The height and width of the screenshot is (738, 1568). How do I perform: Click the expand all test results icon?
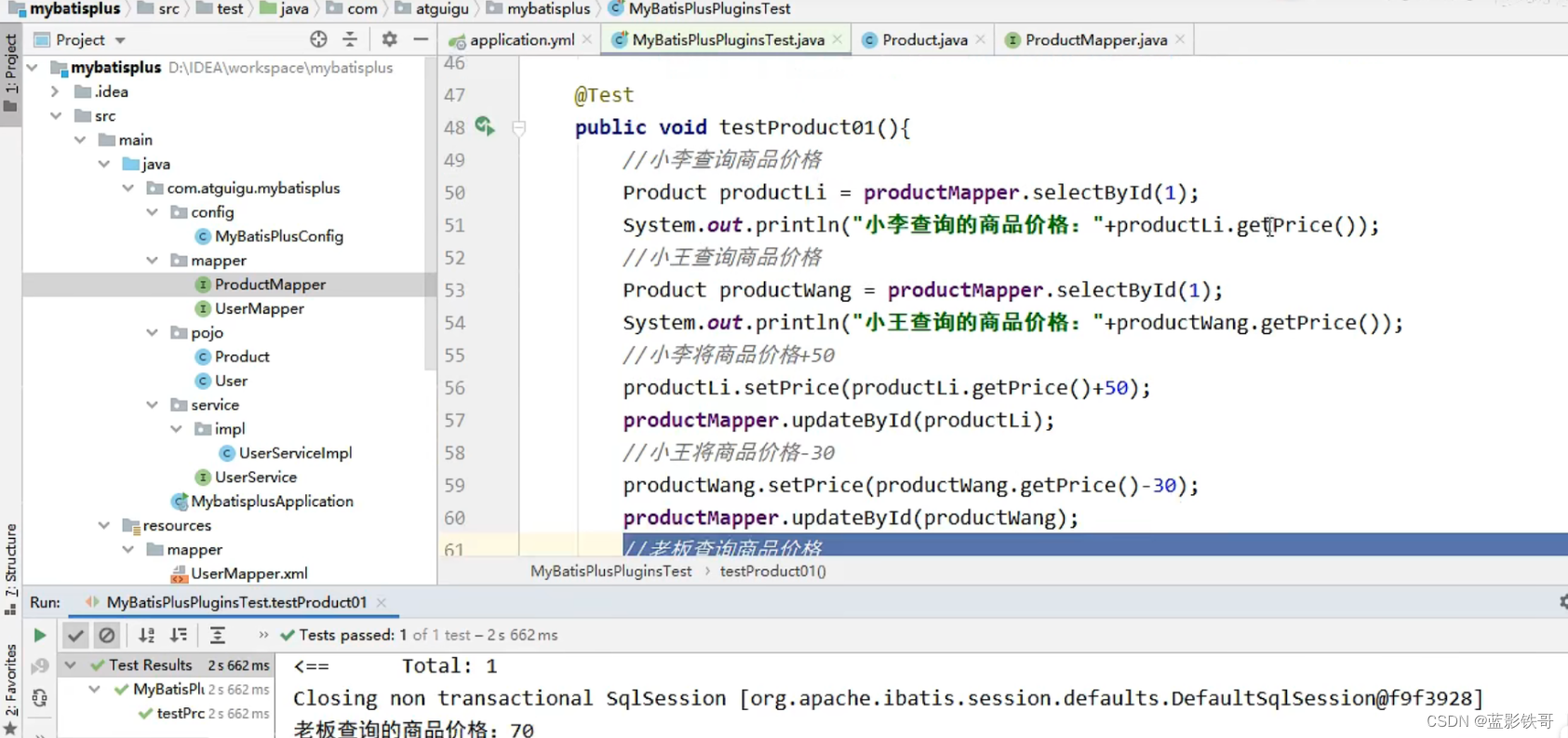217,635
